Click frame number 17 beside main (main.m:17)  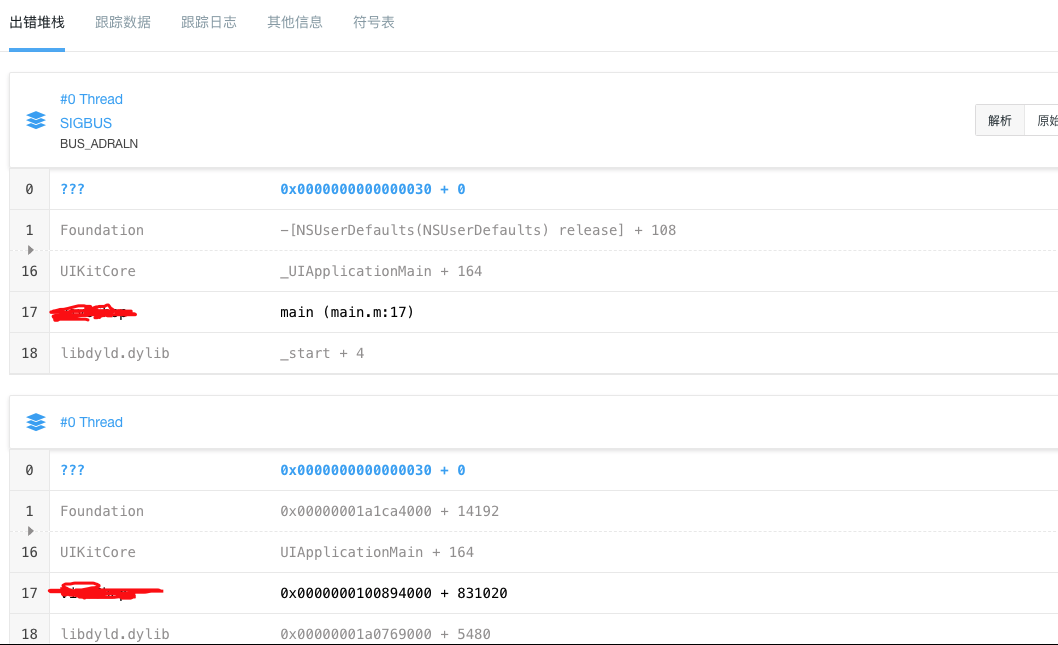coord(29,312)
